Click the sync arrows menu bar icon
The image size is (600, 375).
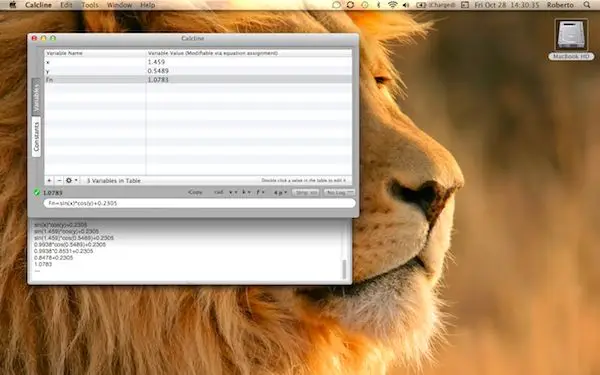(x=350, y=5)
